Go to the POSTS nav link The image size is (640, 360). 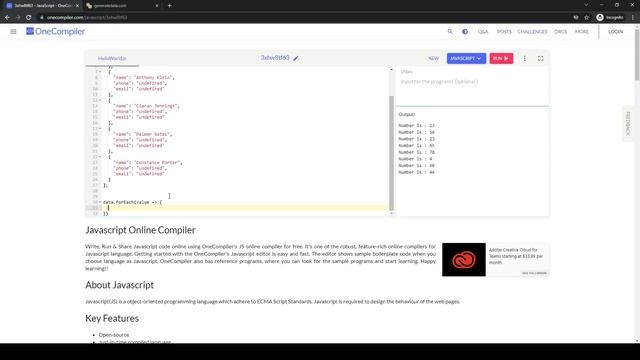coord(504,31)
